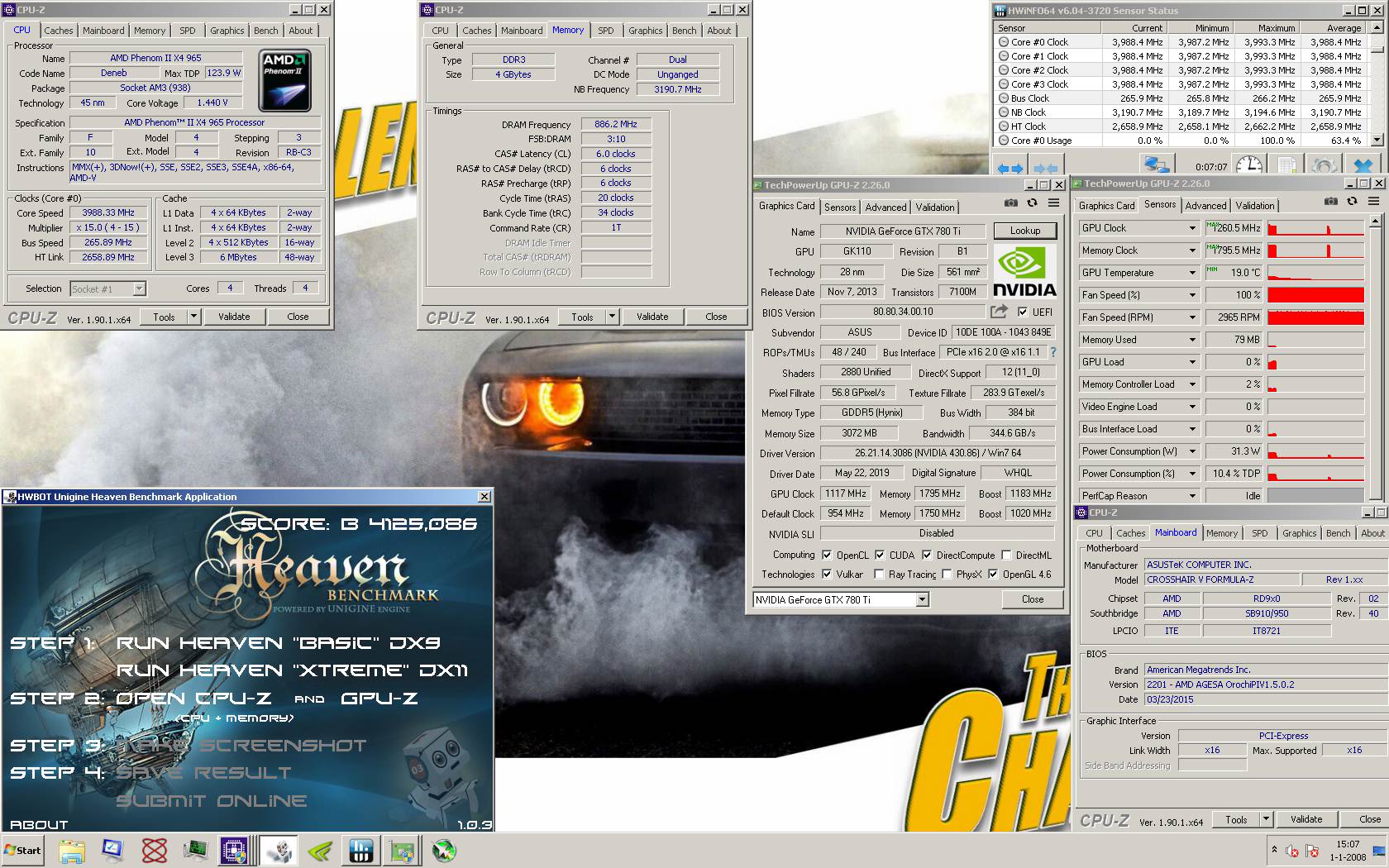
Task: Click the GPU-Z Sensors scrollbar up arrow
Action: [1375, 222]
